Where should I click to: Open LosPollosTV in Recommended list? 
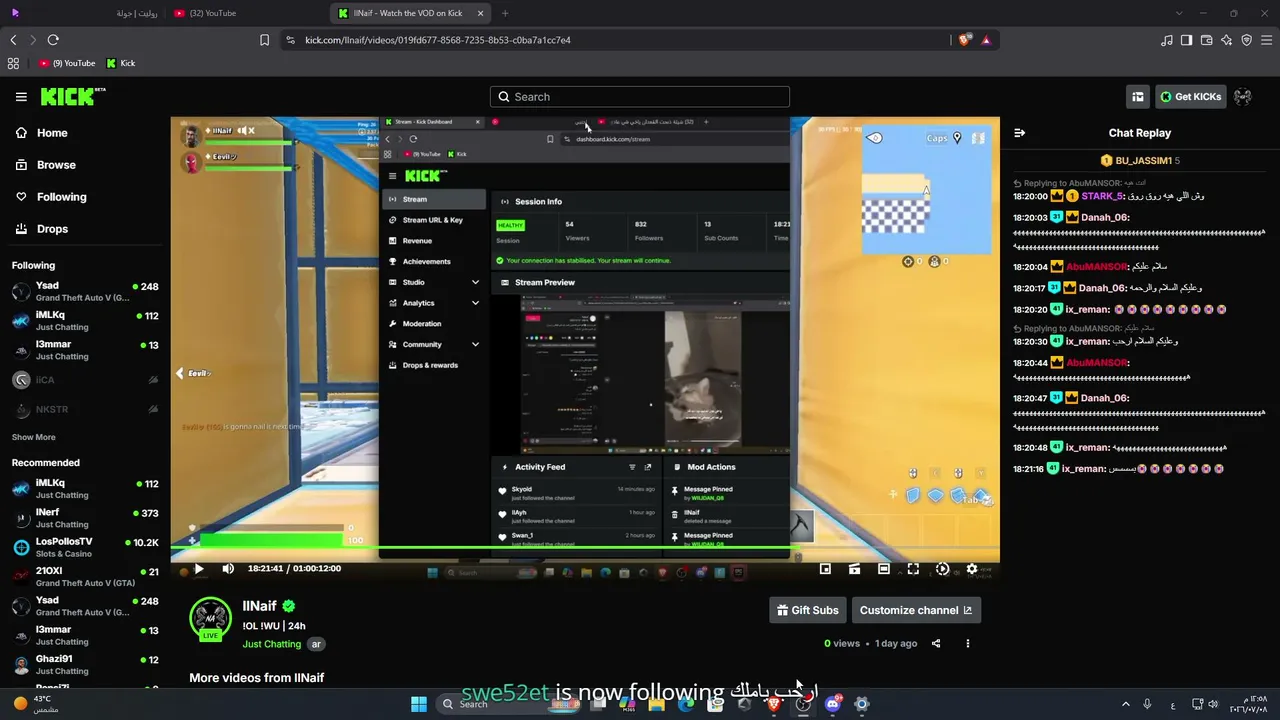[85, 547]
